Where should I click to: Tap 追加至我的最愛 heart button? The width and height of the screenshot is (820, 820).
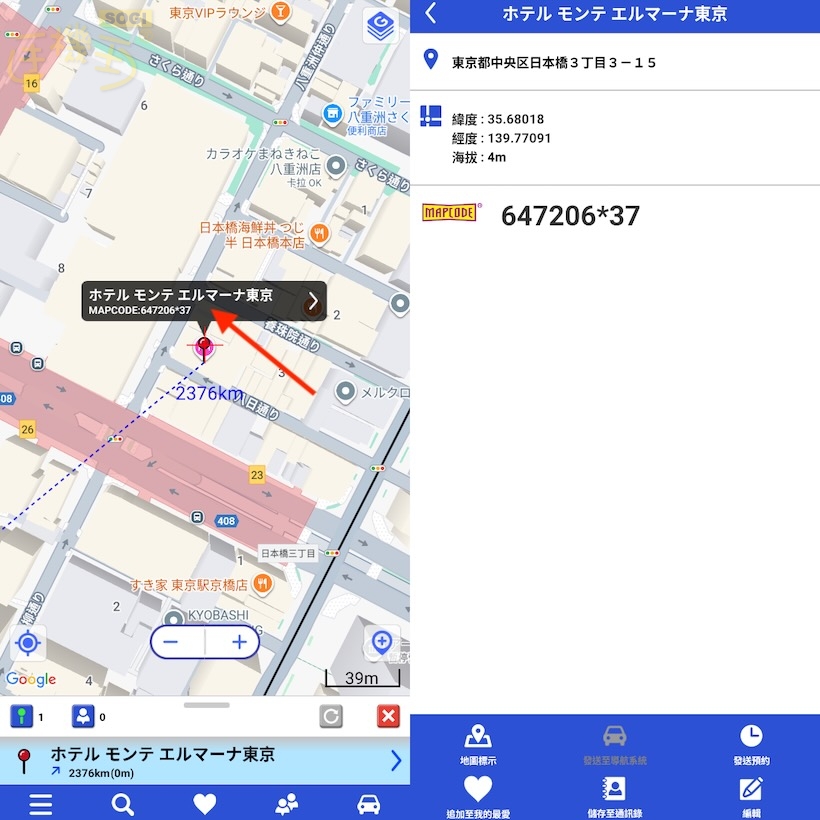pos(478,796)
